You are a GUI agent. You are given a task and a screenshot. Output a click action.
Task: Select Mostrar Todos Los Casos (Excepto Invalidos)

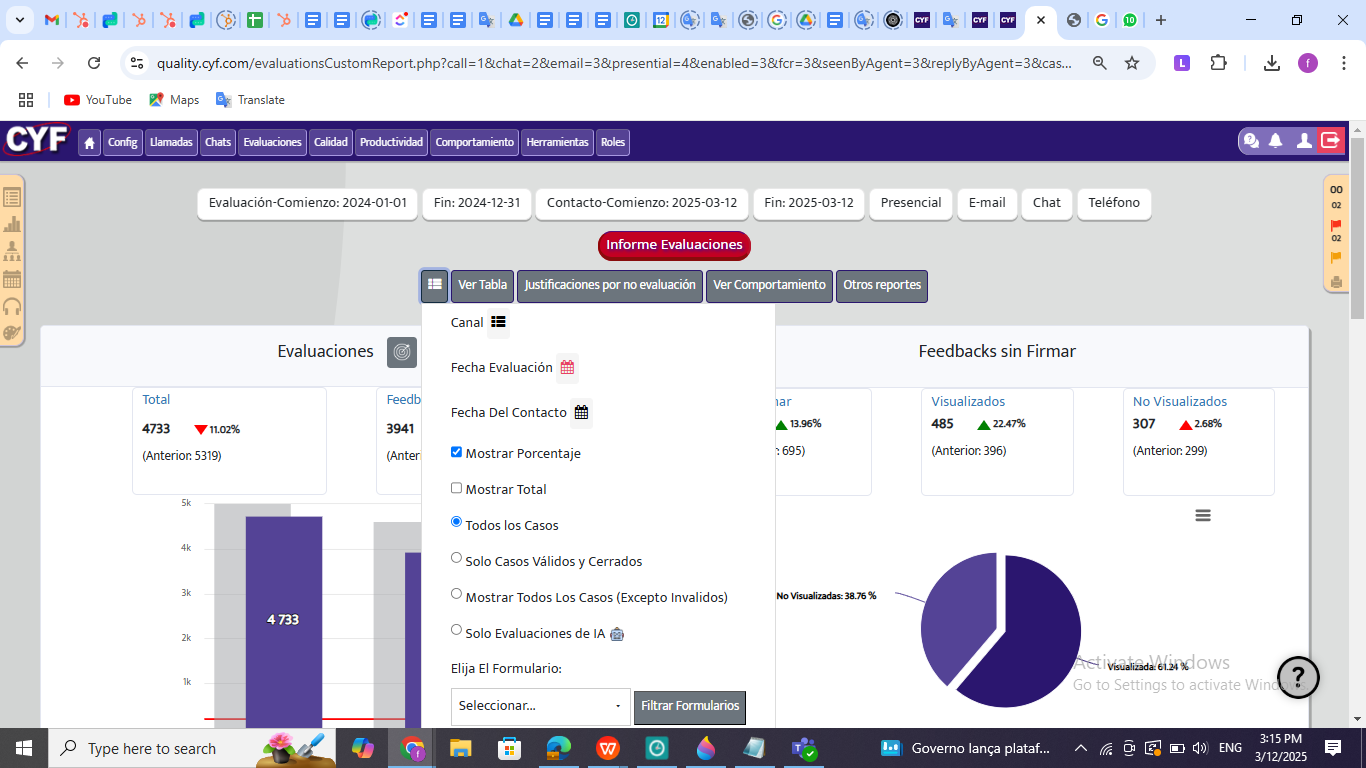tap(456, 594)
